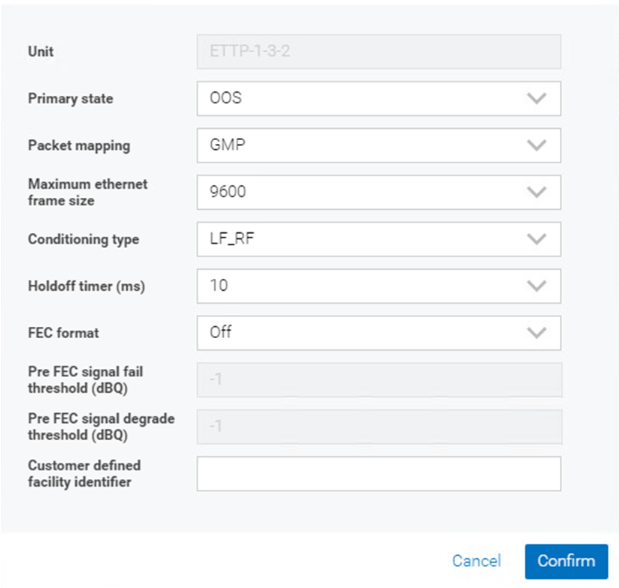Click the Cancel link

tap(476, 561)
